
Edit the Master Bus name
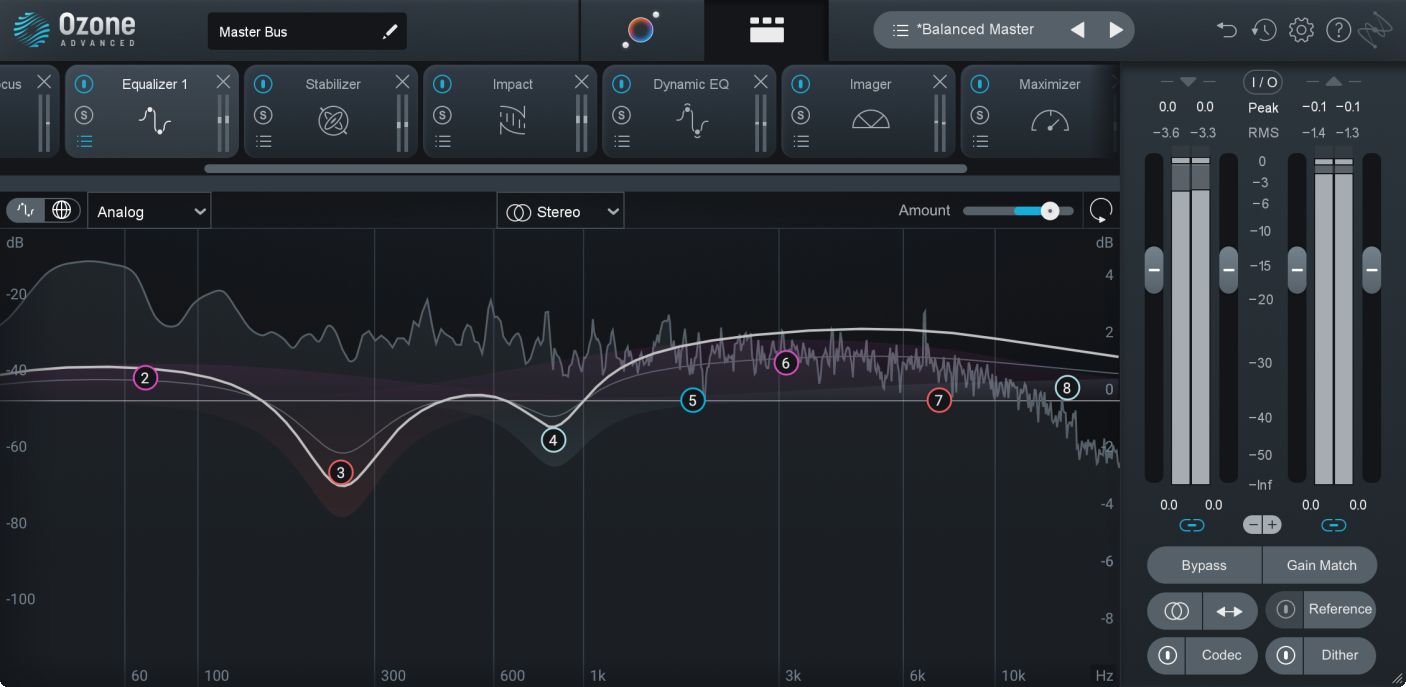(x=390, y=32)
